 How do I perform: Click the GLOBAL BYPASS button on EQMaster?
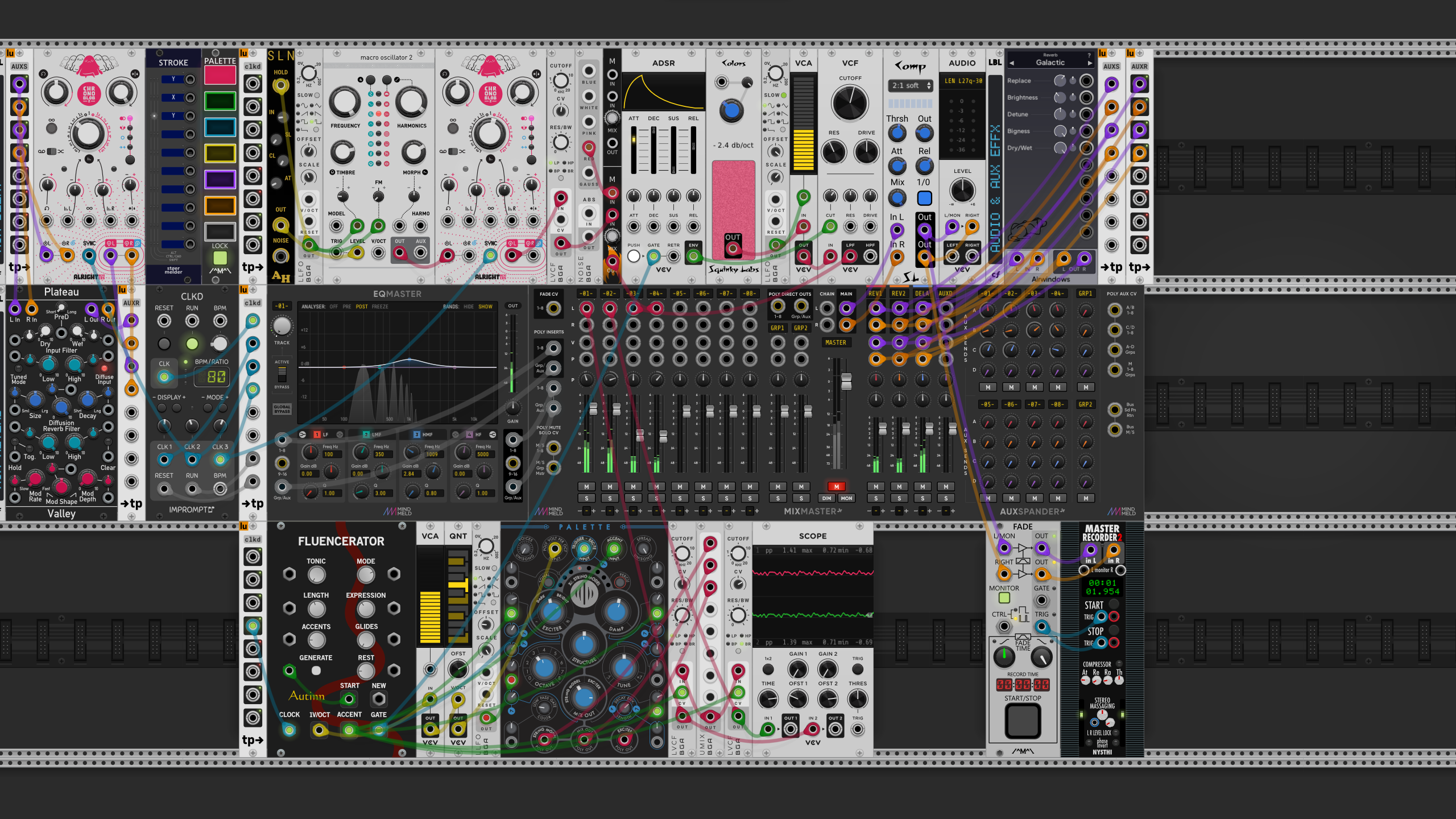282,409
